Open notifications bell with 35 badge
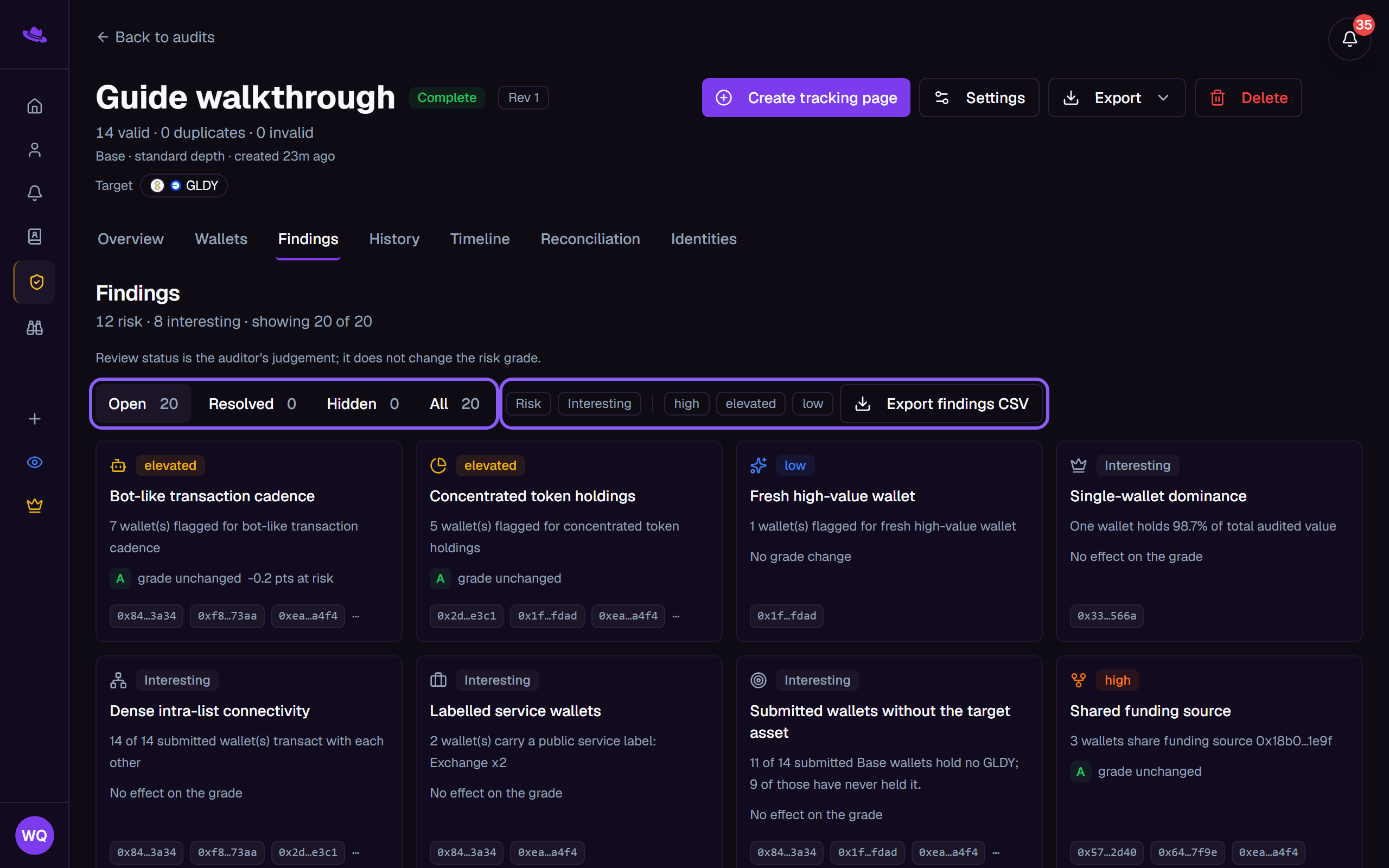 click(x=1349, y=39)
